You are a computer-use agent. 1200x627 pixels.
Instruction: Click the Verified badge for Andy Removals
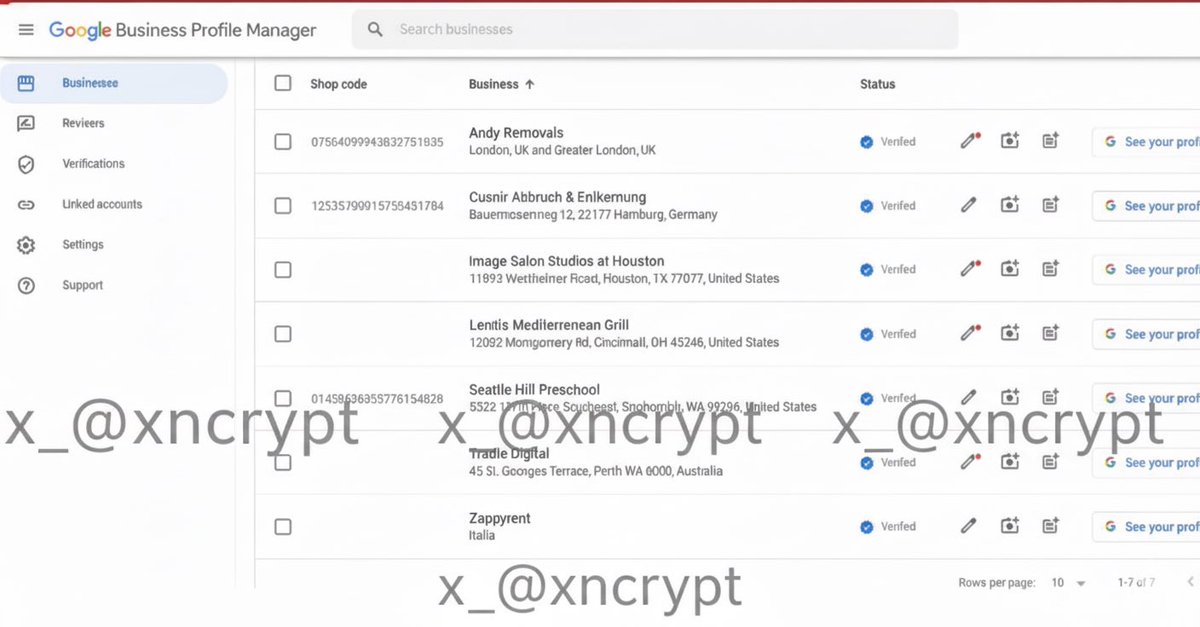click(x=888, y=142)
